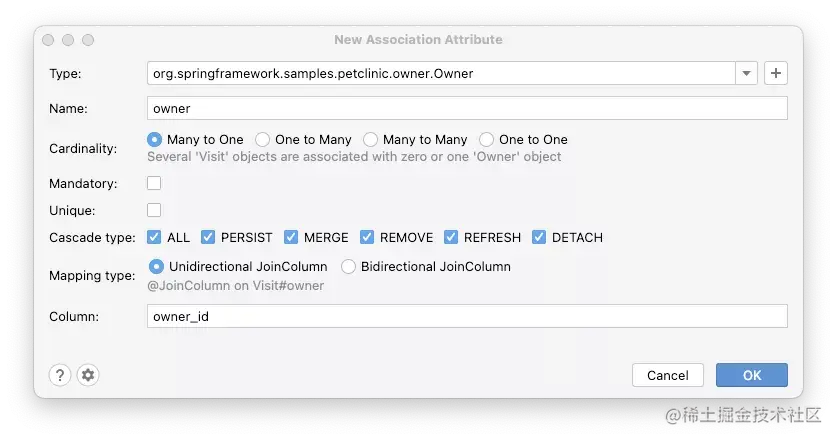Uncheck the REMOVE cascade option
837x440 pixels.
click(367, 237)
